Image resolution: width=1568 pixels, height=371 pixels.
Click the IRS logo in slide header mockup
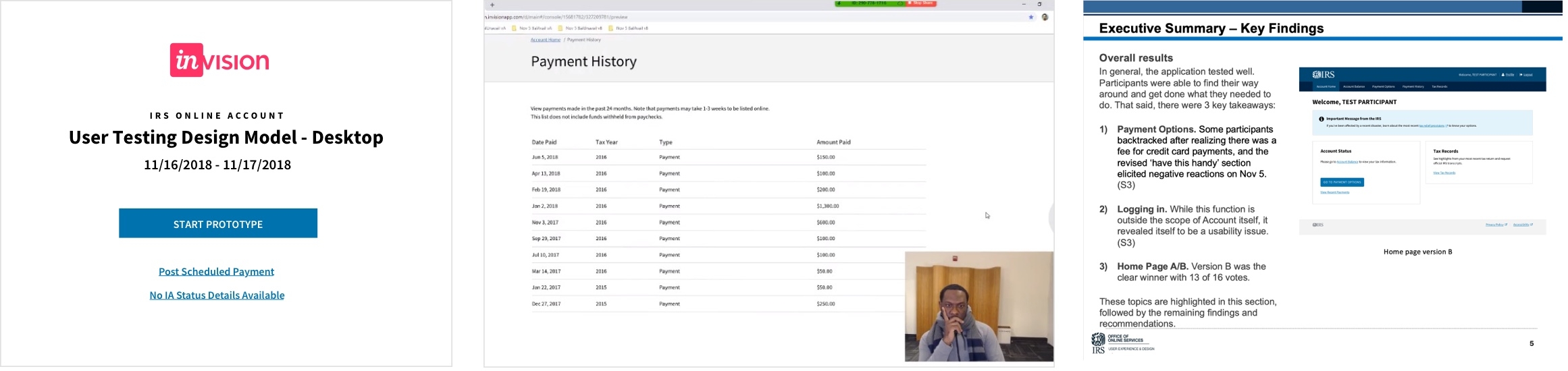(x=1324, y=74)
